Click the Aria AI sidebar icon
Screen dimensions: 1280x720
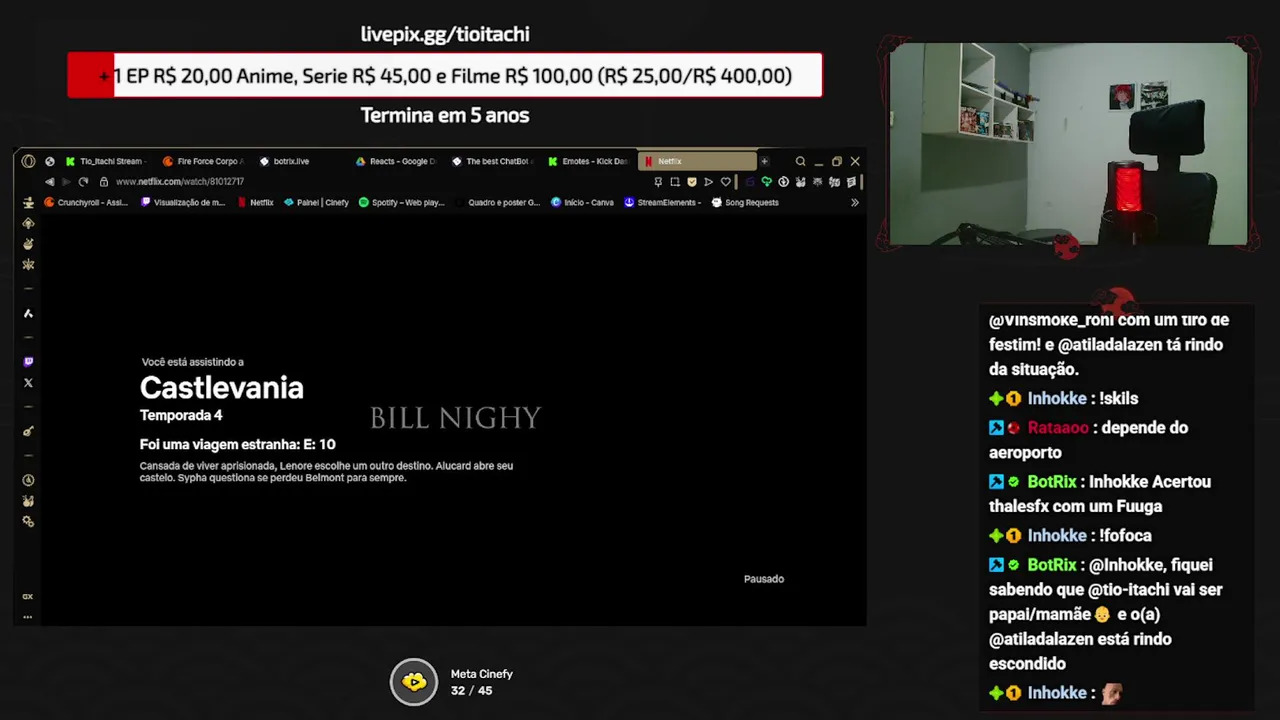pyautogui.click(x=28, y=314)
